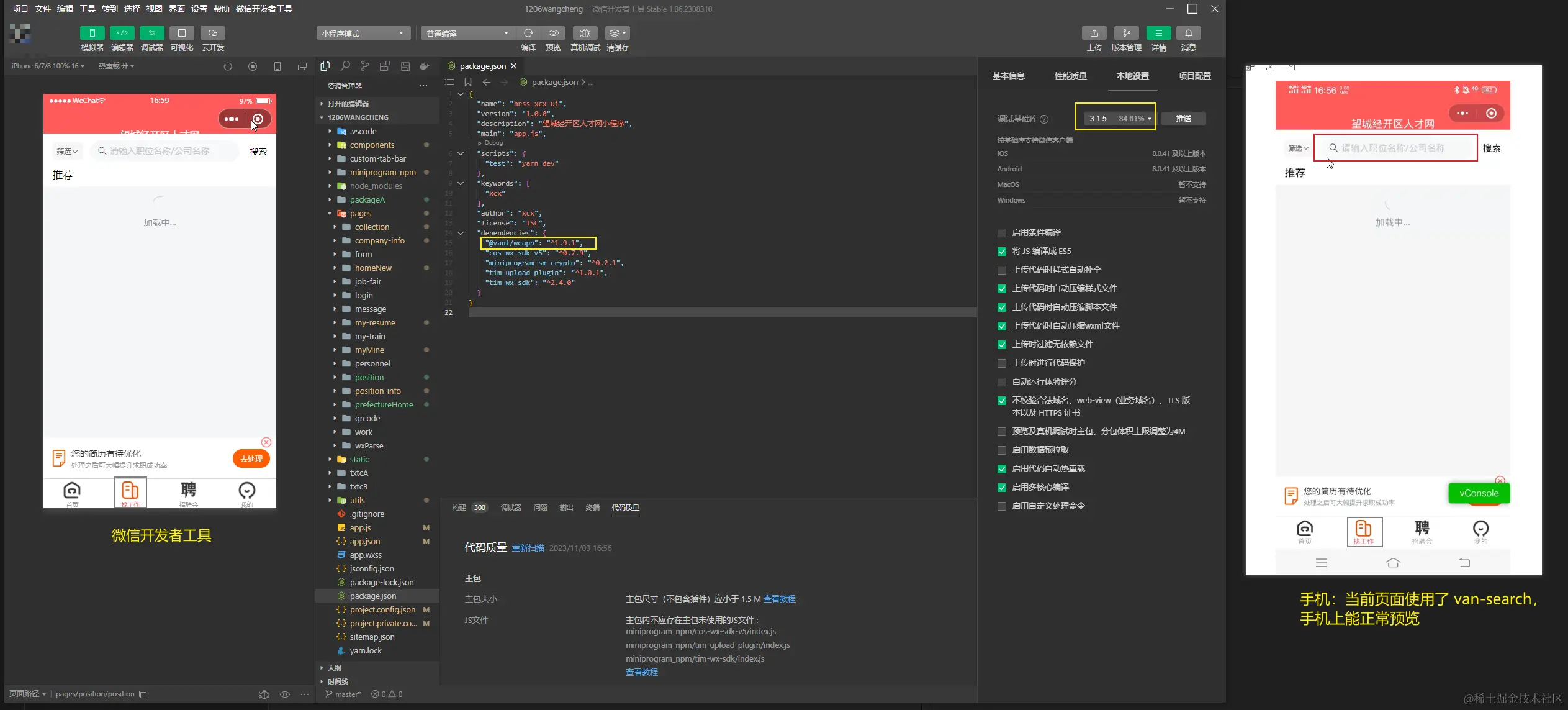Open source control icon in sidebar
1568x710 pixels.
click(x=364, y=66)
